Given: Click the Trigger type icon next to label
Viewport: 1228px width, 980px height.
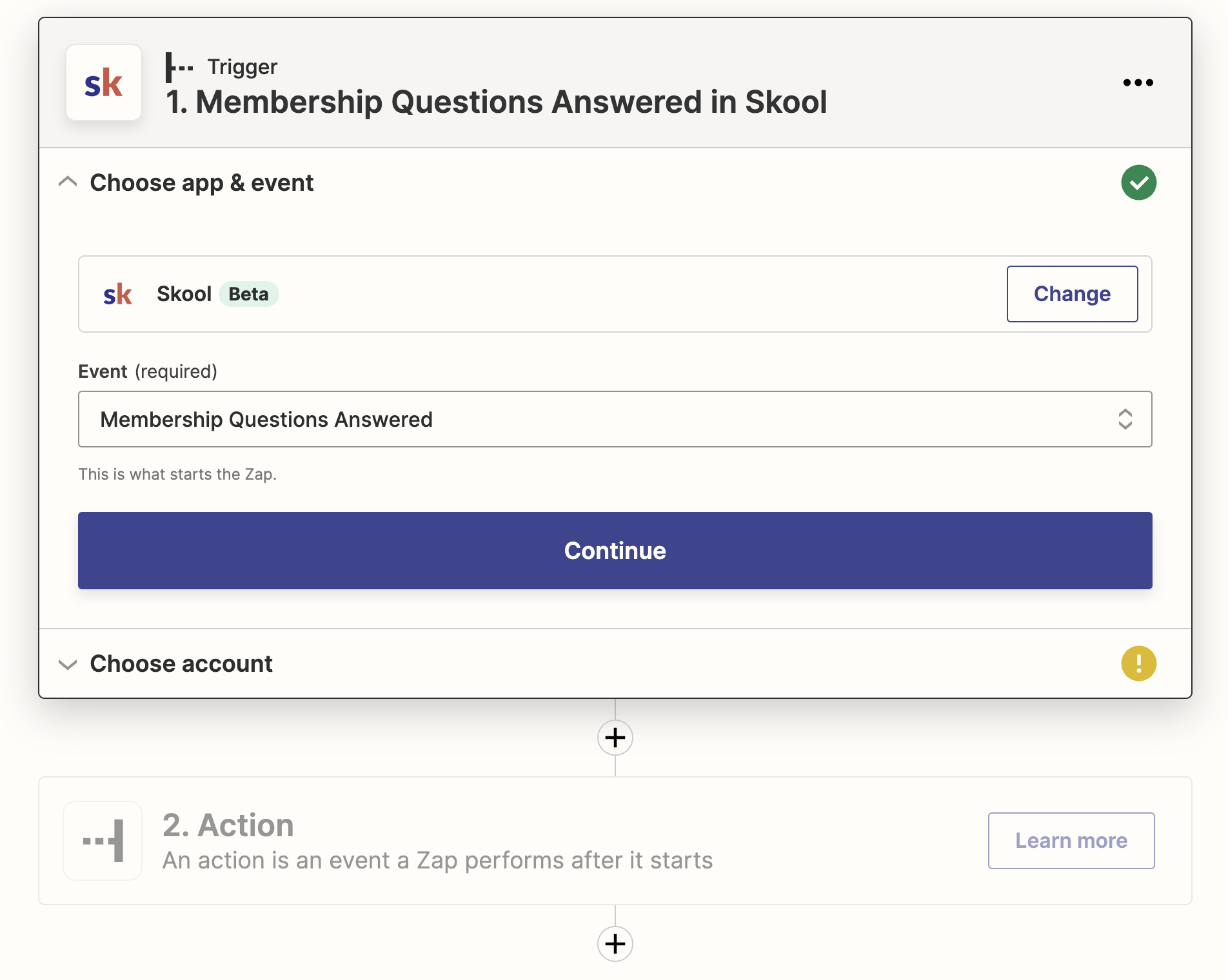Looking at the screenshot, I should (179, 67).
